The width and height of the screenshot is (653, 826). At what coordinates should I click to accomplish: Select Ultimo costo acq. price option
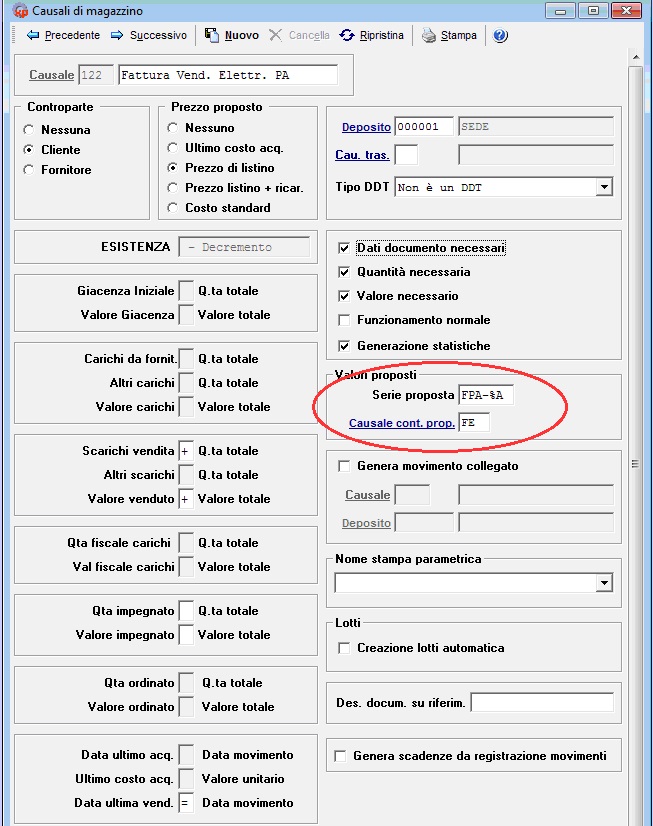coord(174,148)
